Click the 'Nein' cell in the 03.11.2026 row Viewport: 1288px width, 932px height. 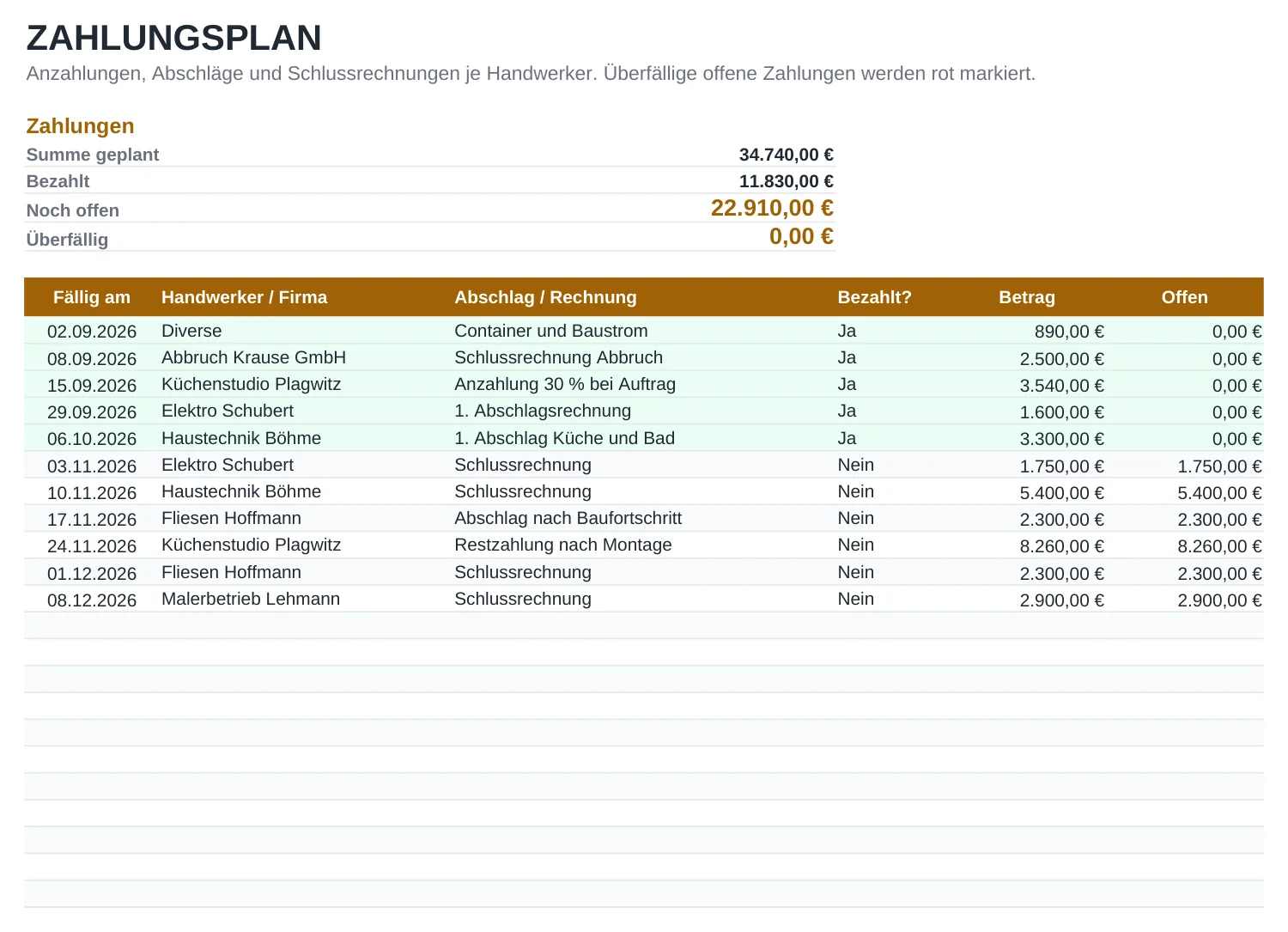pos(855,465)
